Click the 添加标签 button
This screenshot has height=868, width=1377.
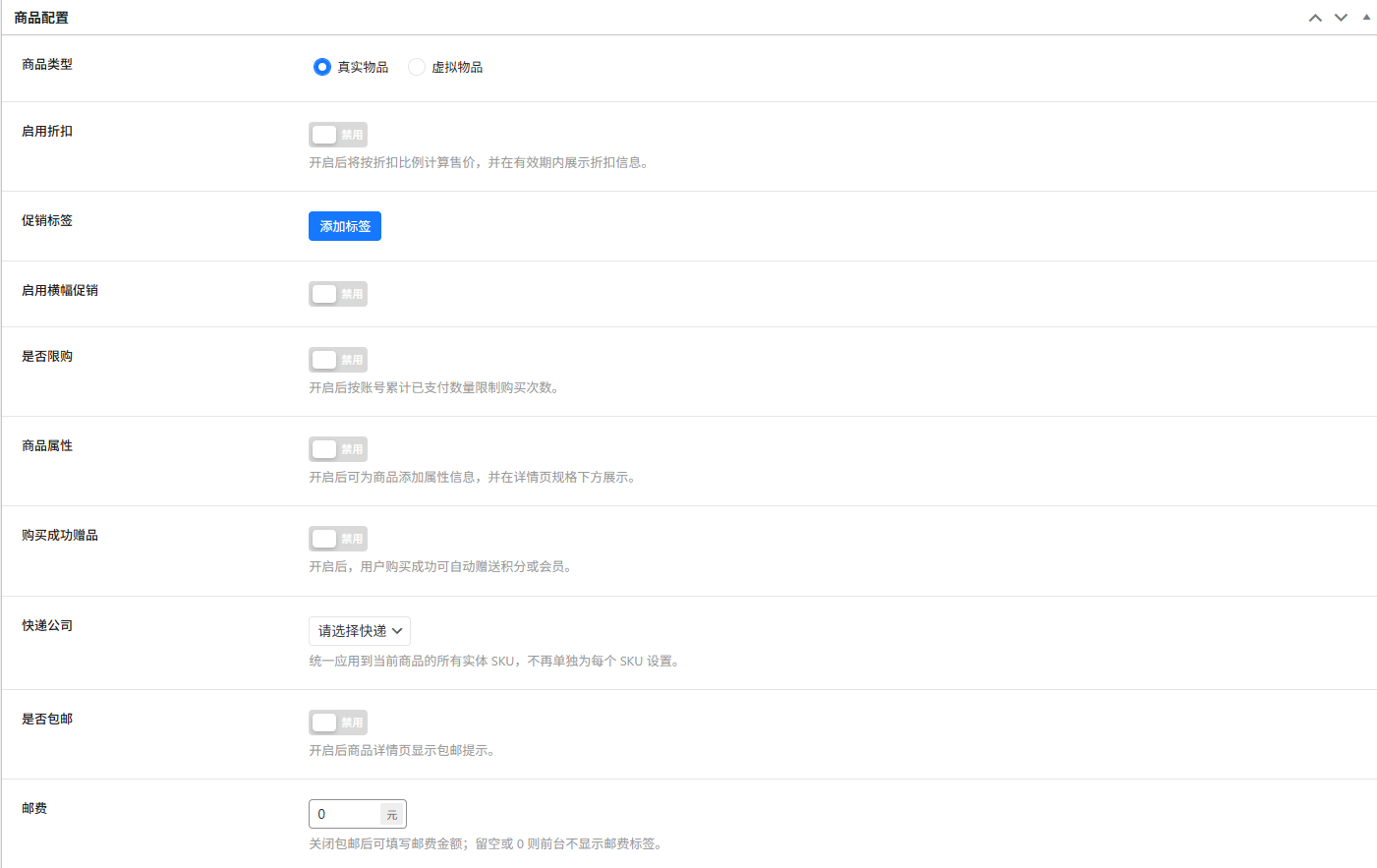345,226
